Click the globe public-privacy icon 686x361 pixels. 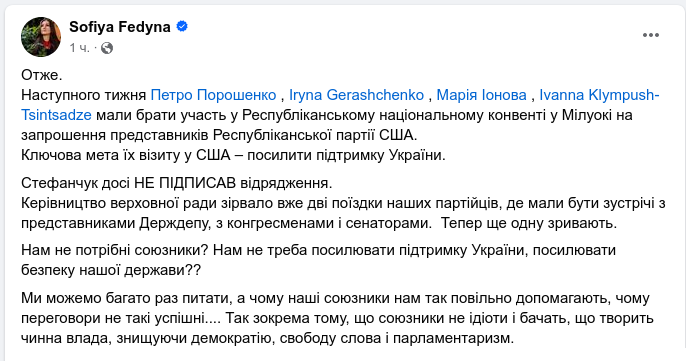point(107,48)
